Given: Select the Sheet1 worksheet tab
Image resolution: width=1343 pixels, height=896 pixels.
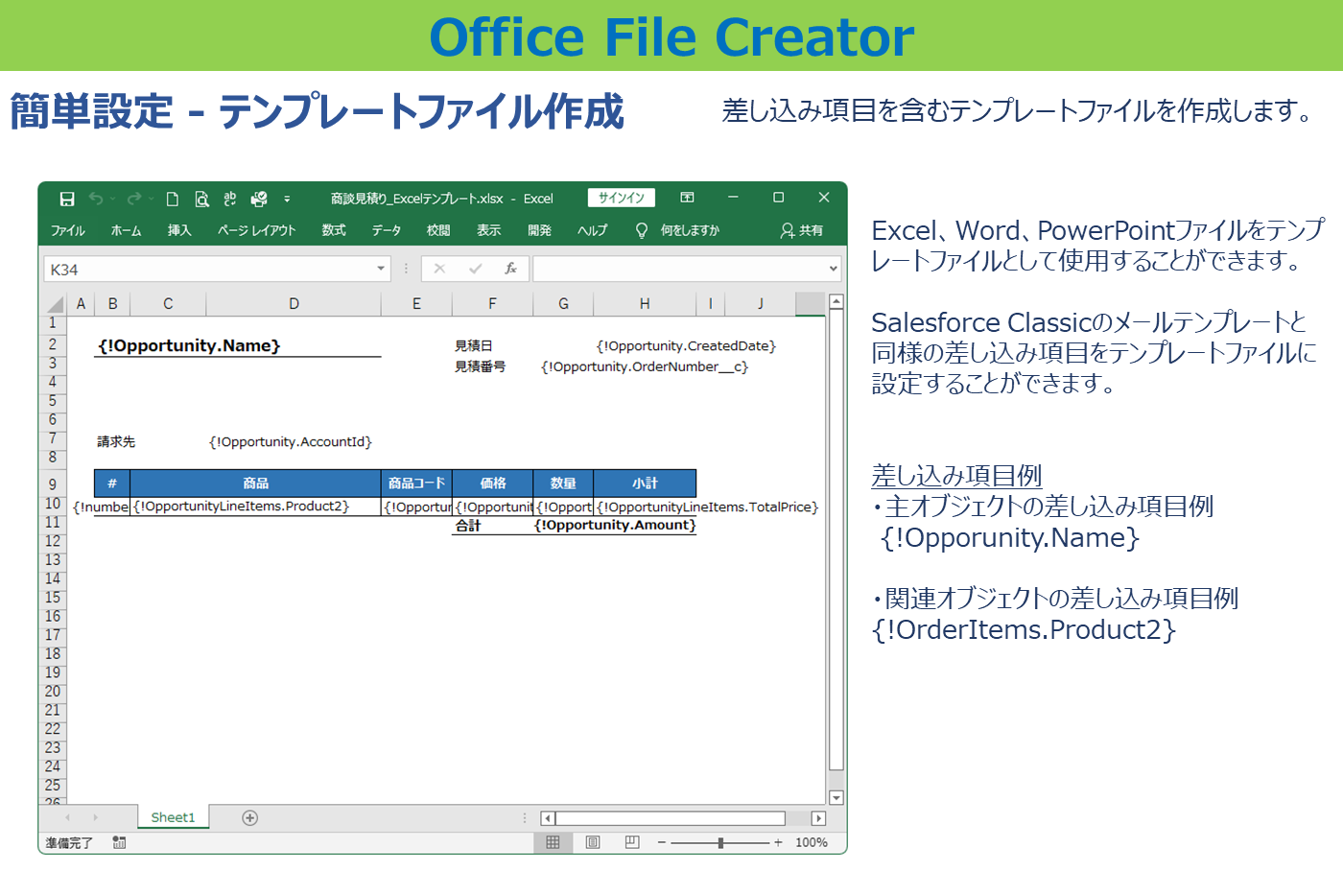Looking at the screenshot, I should tap(173, 817).
